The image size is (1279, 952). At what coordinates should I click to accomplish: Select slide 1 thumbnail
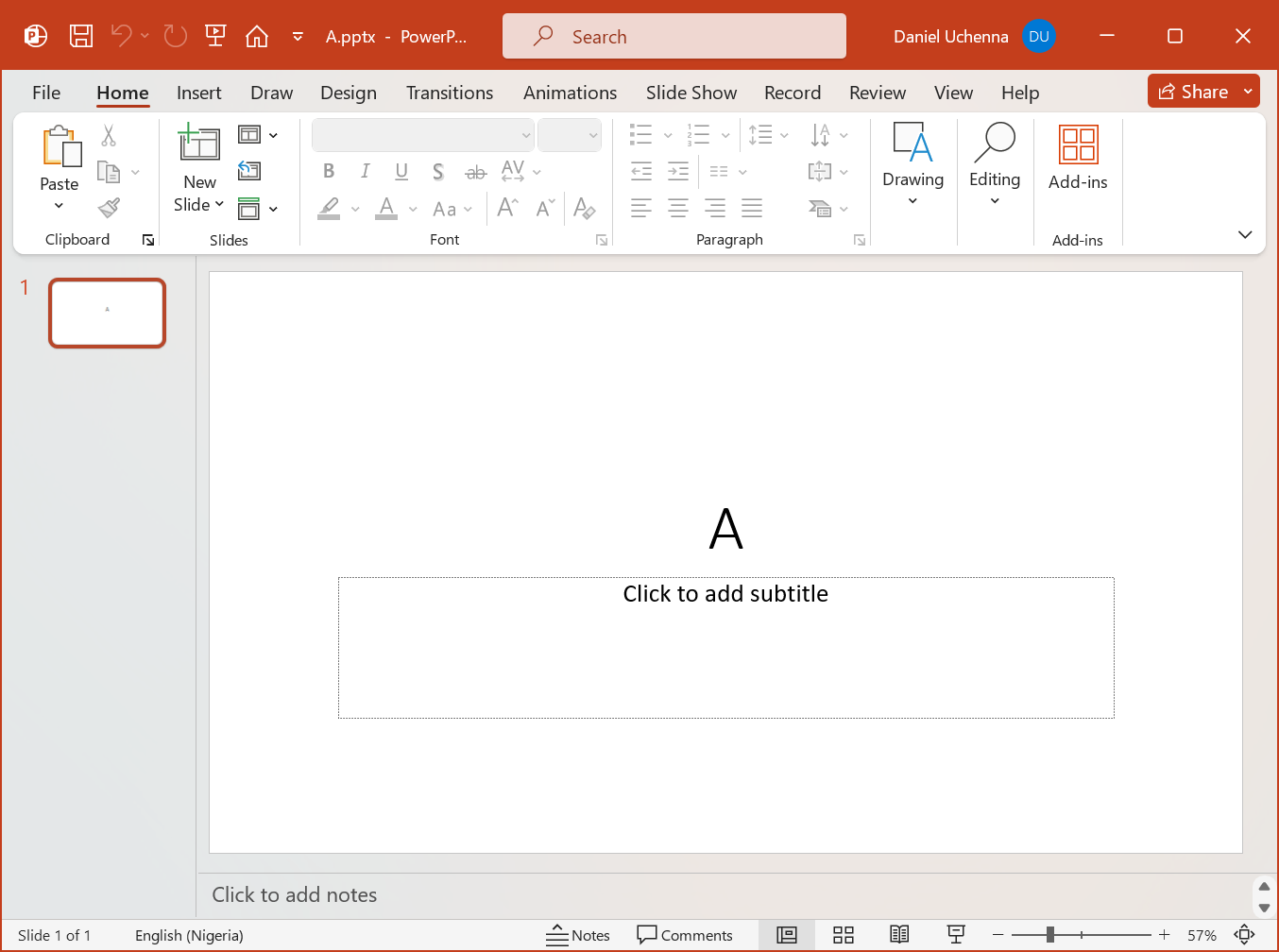(108, 313)
